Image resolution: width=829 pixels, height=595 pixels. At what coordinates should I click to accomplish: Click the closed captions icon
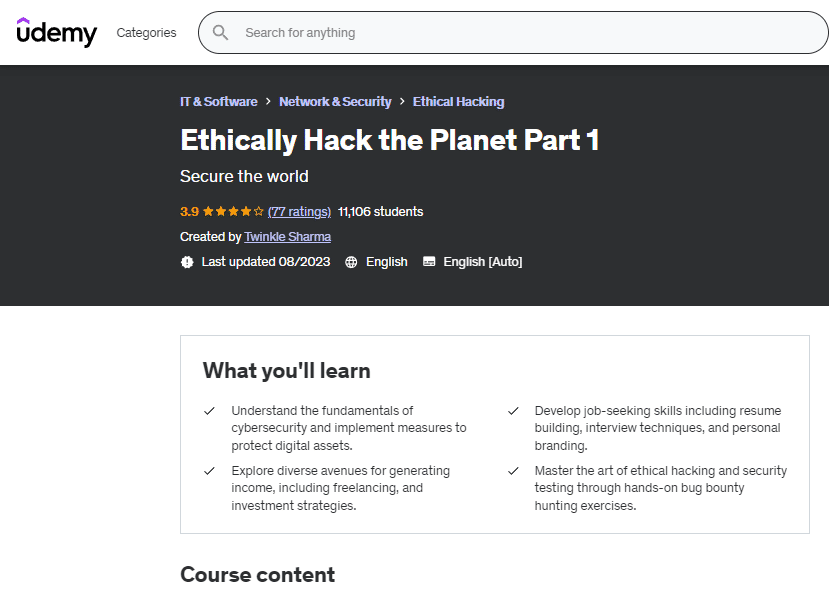[x=429, y=262]
